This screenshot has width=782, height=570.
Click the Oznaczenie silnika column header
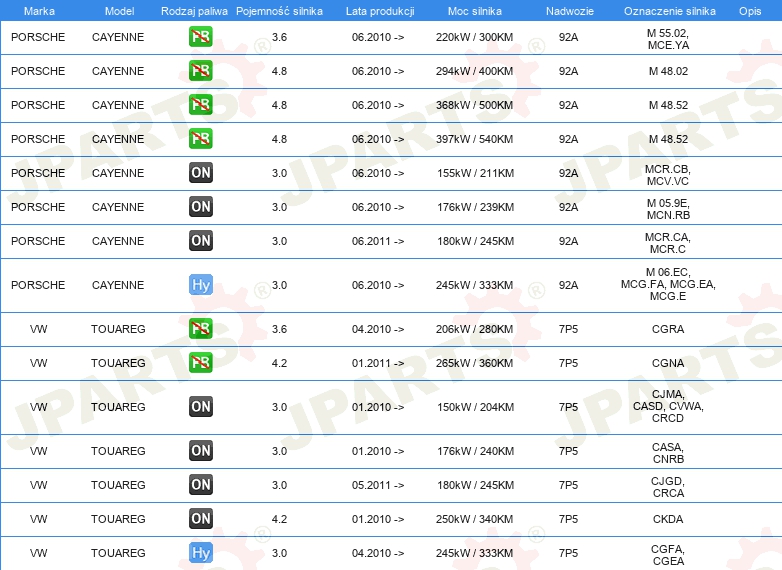click(669, 11)
